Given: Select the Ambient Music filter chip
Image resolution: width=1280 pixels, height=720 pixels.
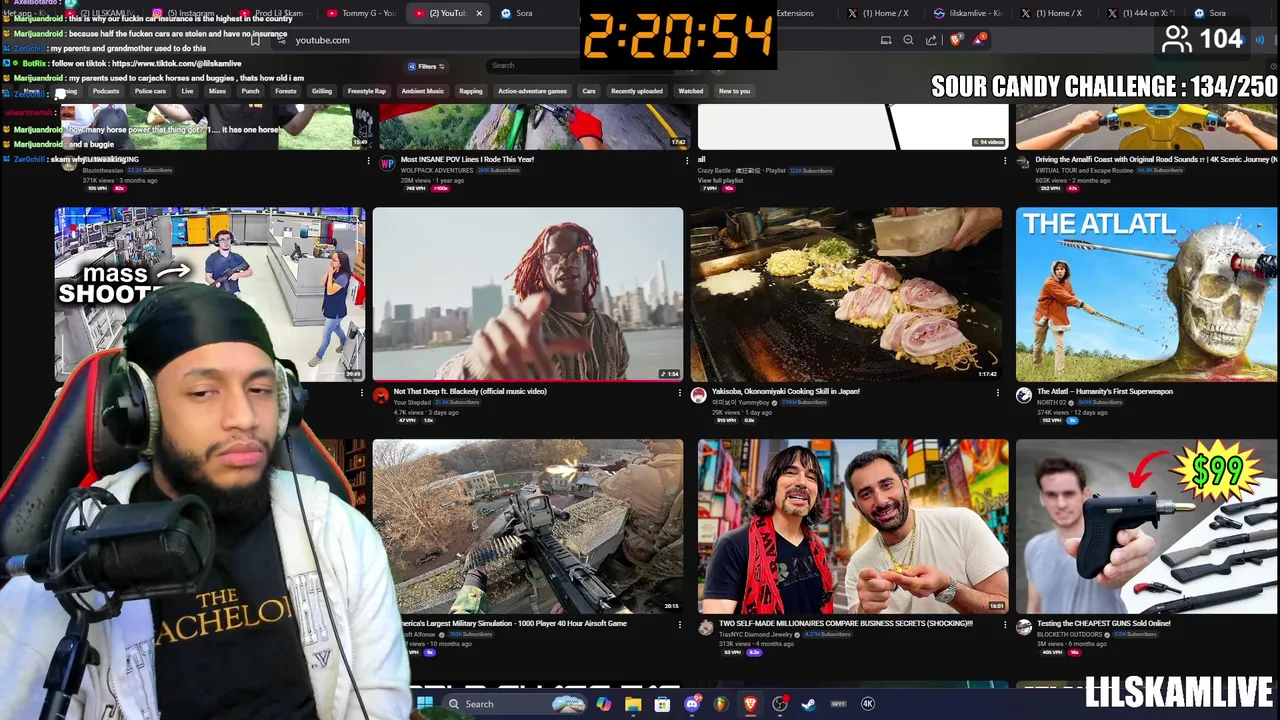Looking at the screenshot, I should (x=422, y=91).
